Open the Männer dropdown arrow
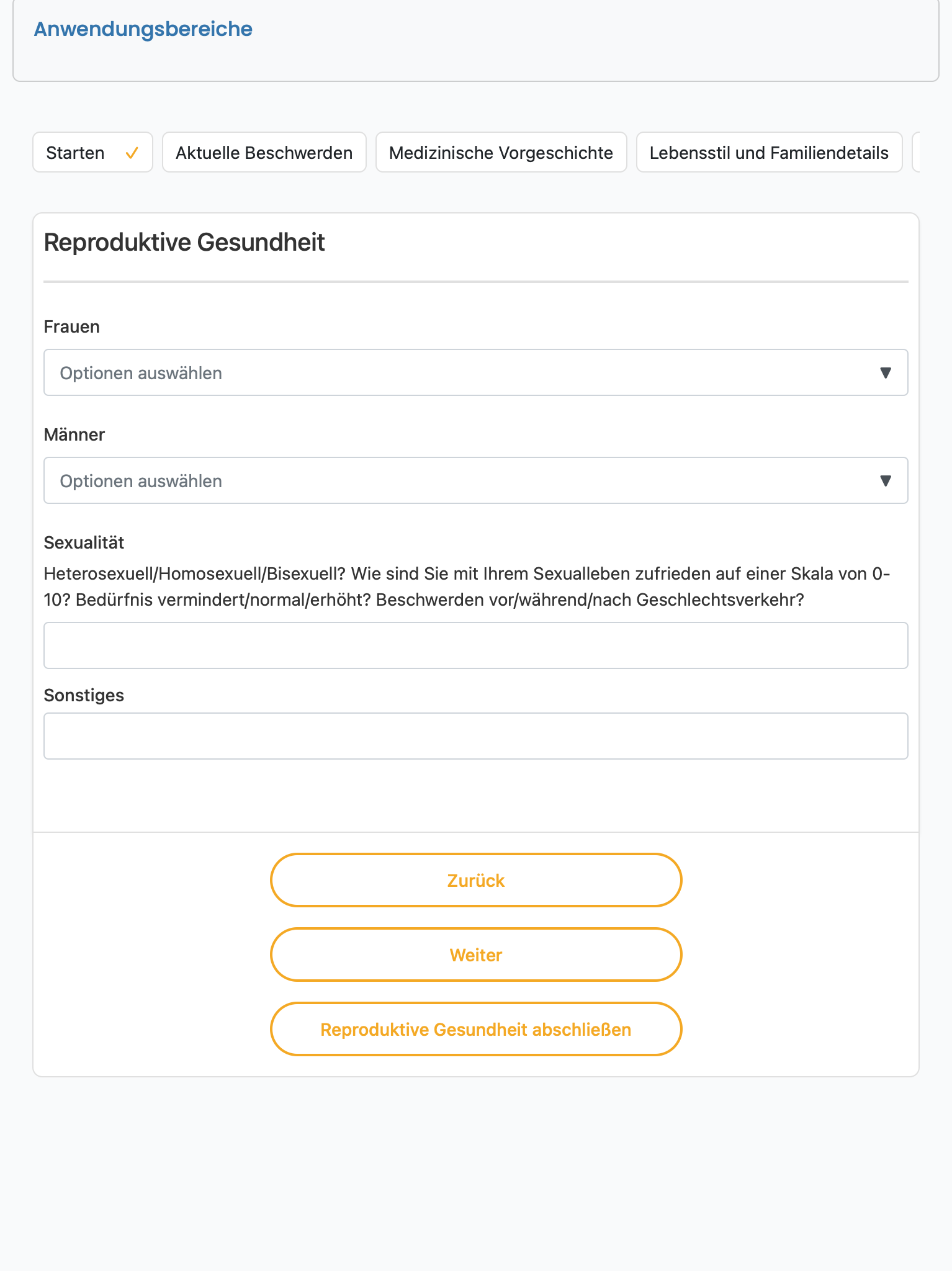Image resolution: width=952 pixels, height=1271 pixels. (886, 481)
